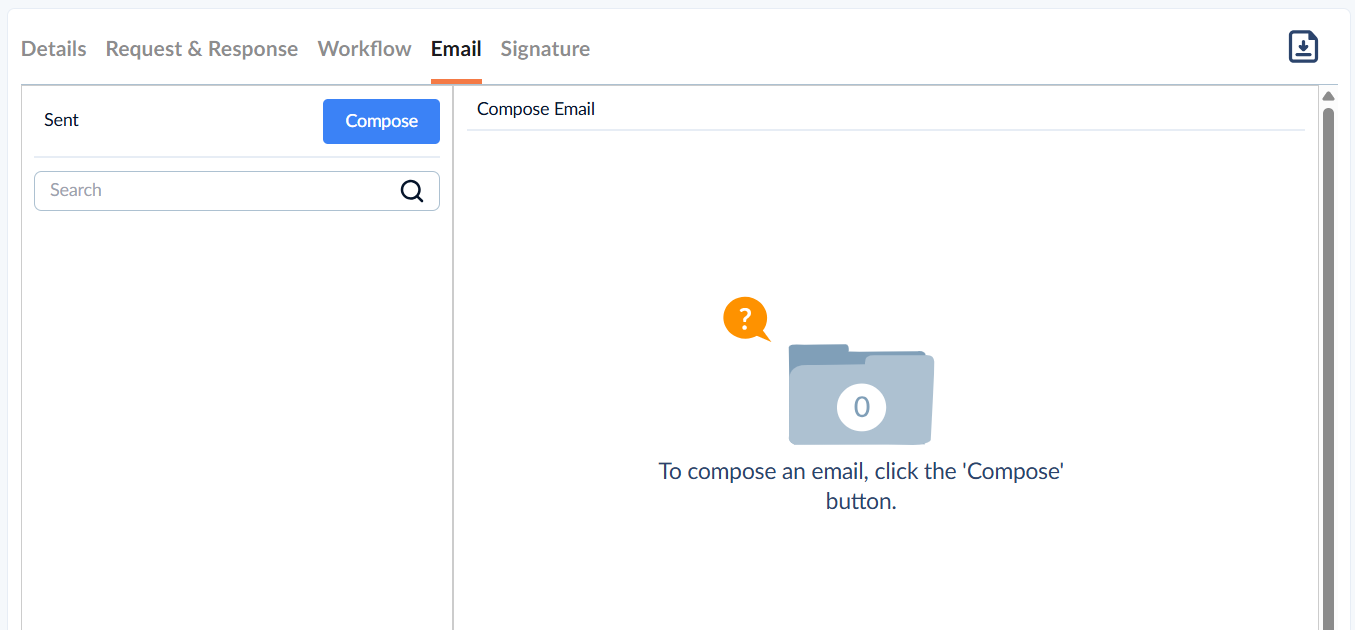Go to the Signature tab
Screen dimensions: 1355x630
[545, 49]
